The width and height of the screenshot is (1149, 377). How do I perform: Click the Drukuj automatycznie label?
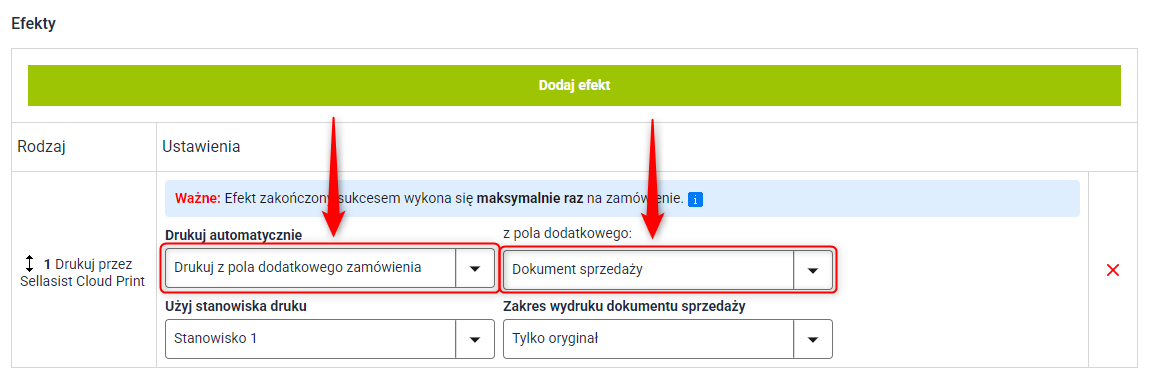(234, 234)
